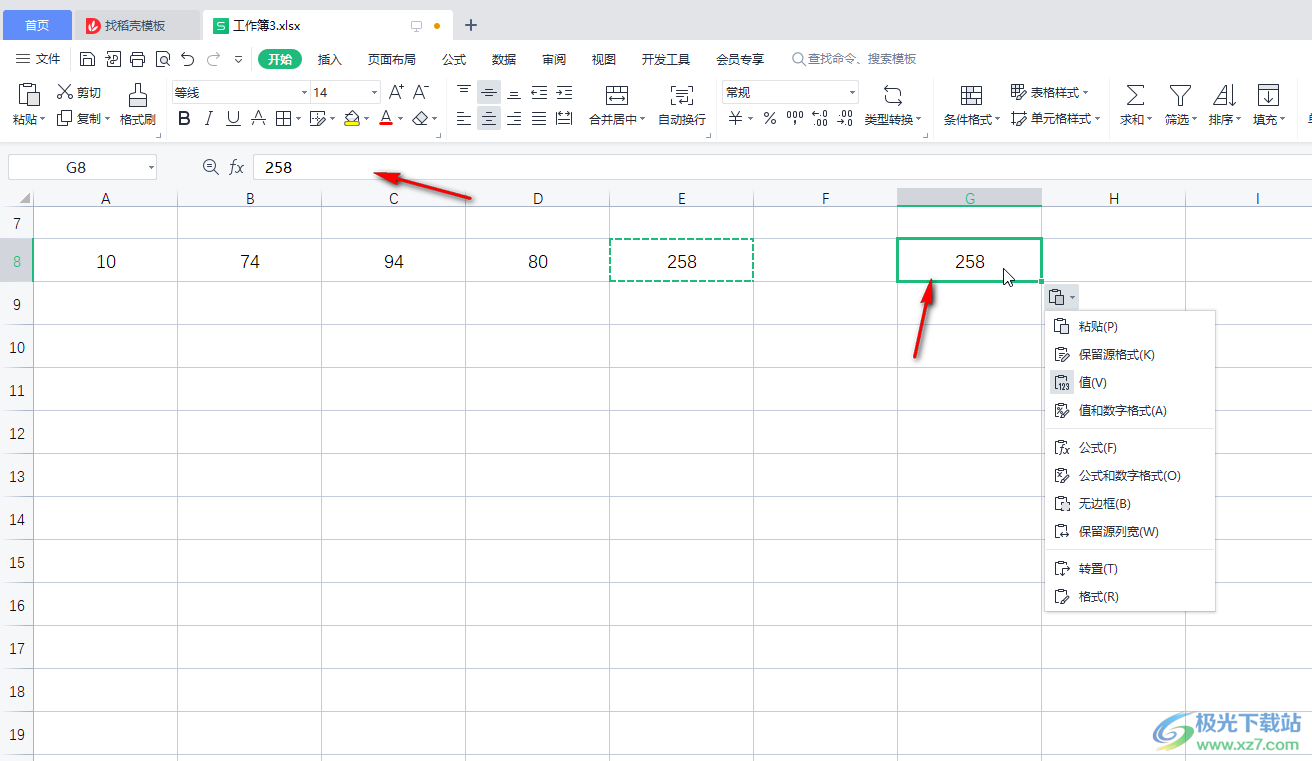The height and width of the screenshot is (761, 1312).
Task: Click the Cut (剪切) tool
Action: tap(78, 92)
